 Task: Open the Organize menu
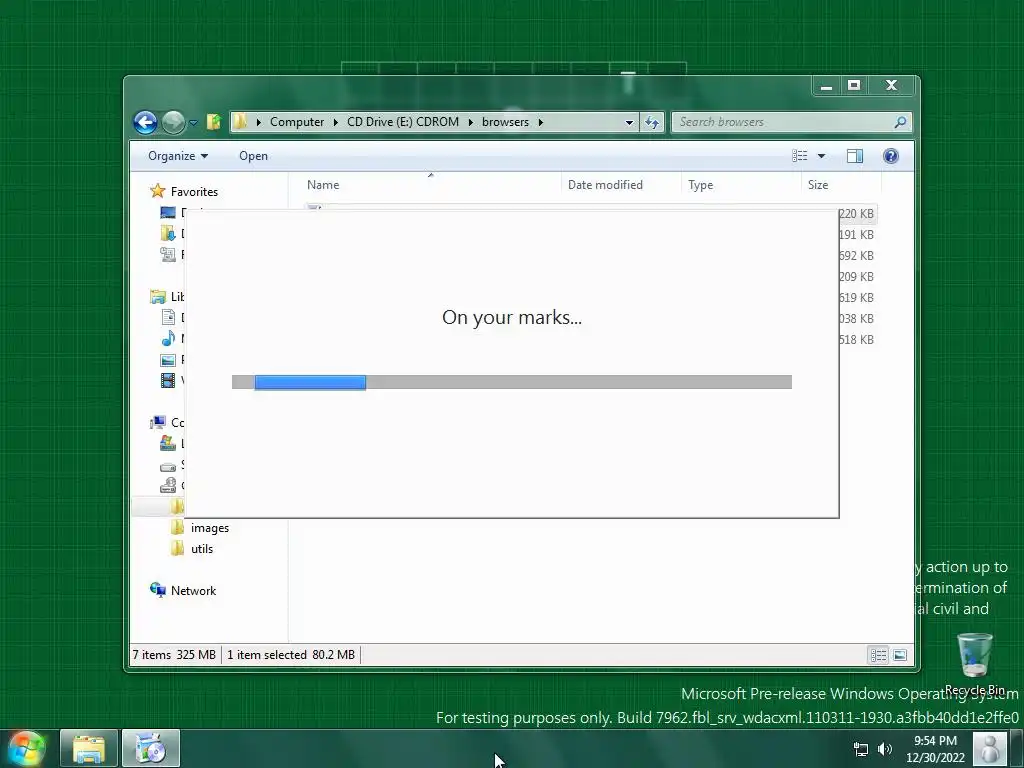(x=178, y=156)
